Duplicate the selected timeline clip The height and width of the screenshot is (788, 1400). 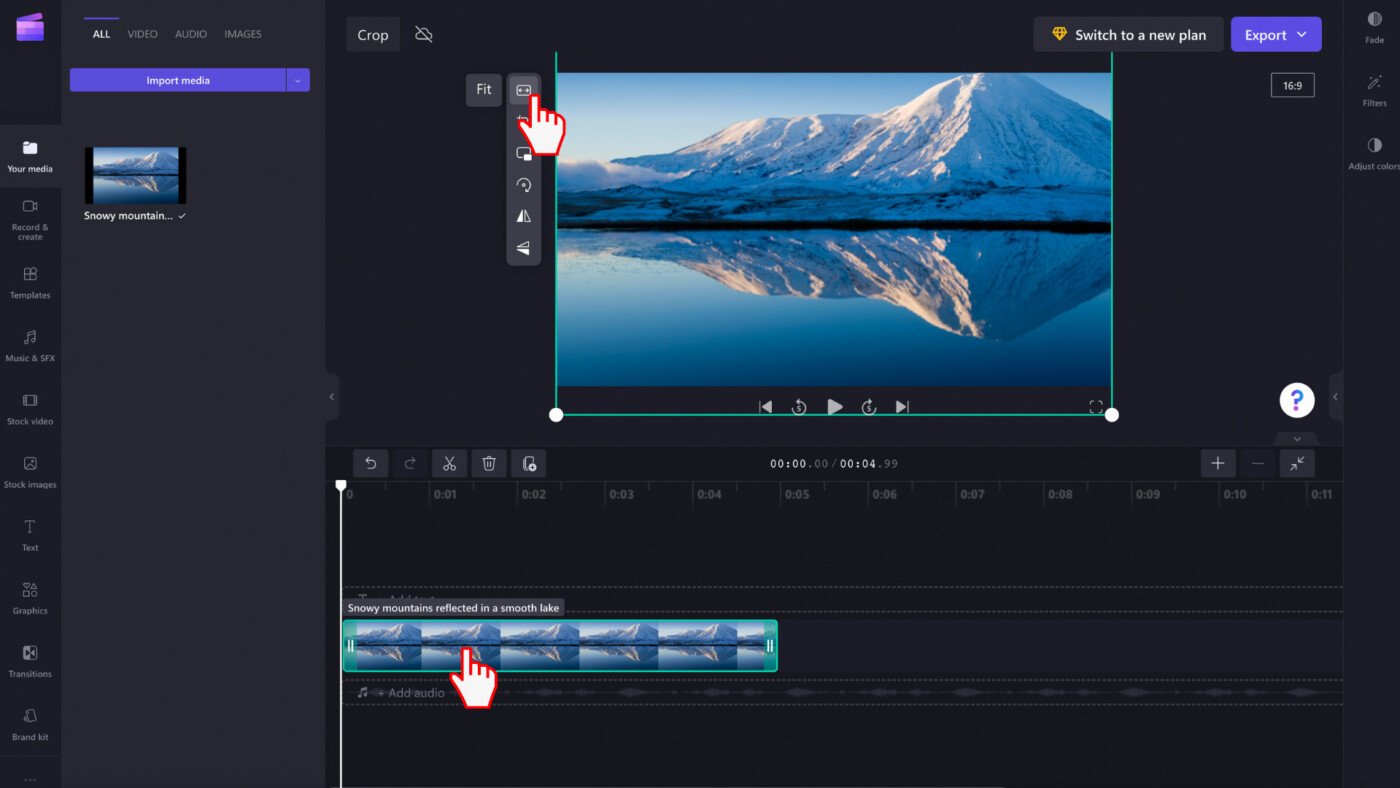(x=529, y=463)
